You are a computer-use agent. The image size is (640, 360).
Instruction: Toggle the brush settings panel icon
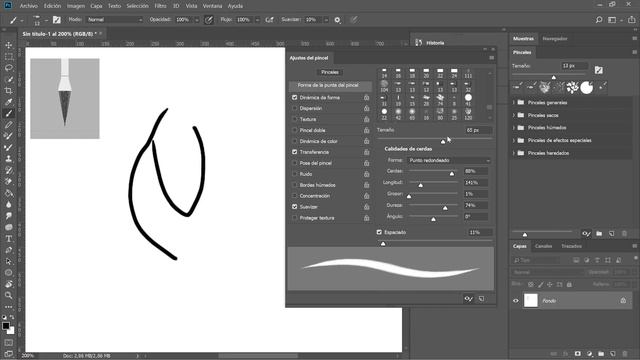tap(57, 20)
